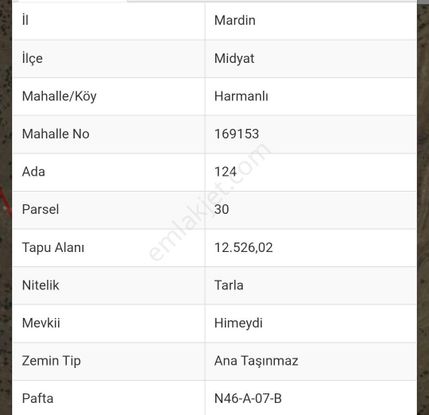Select the Ada value 124

[225, 172]
